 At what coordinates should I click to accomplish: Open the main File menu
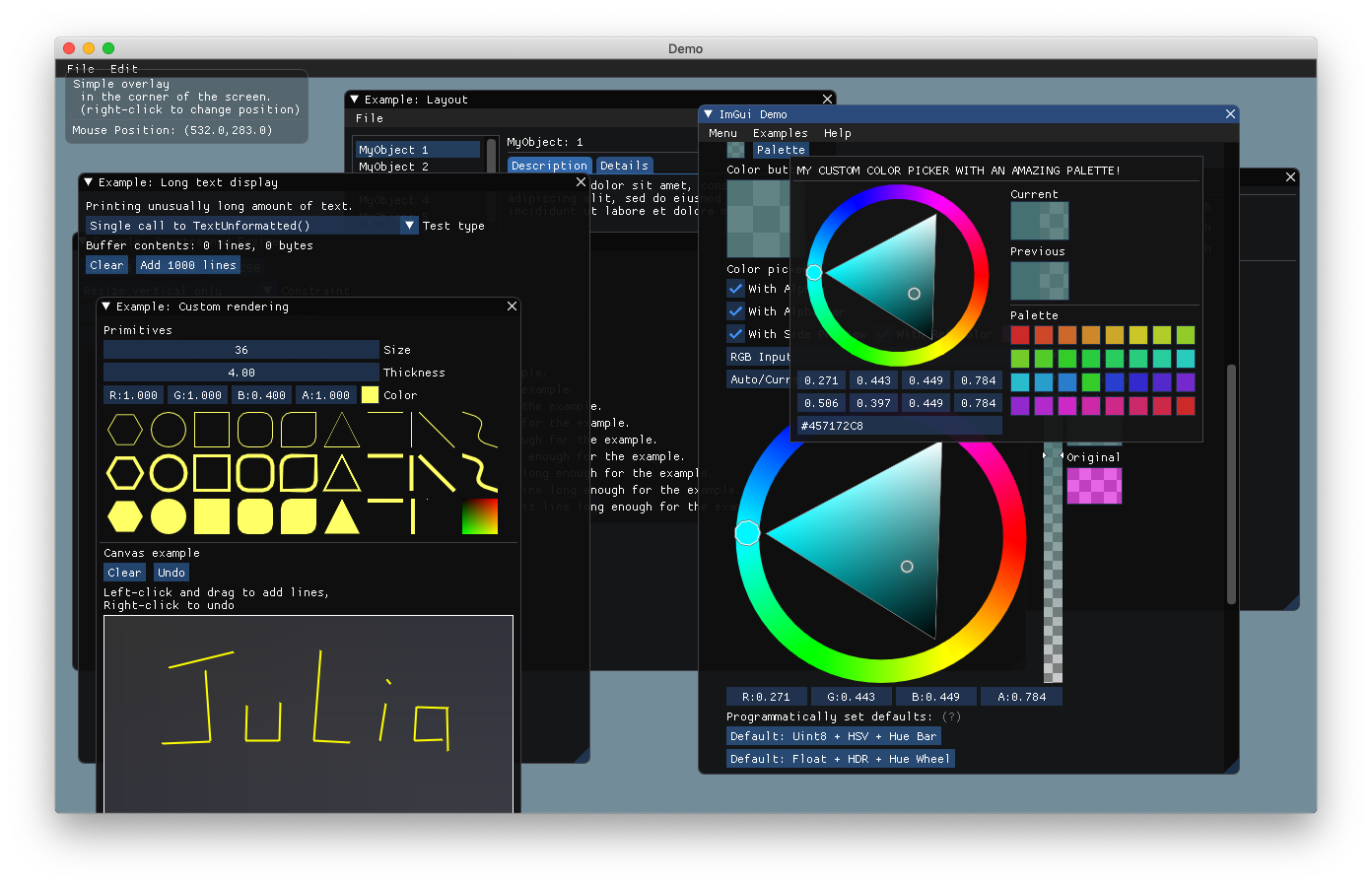coord(81,69)
